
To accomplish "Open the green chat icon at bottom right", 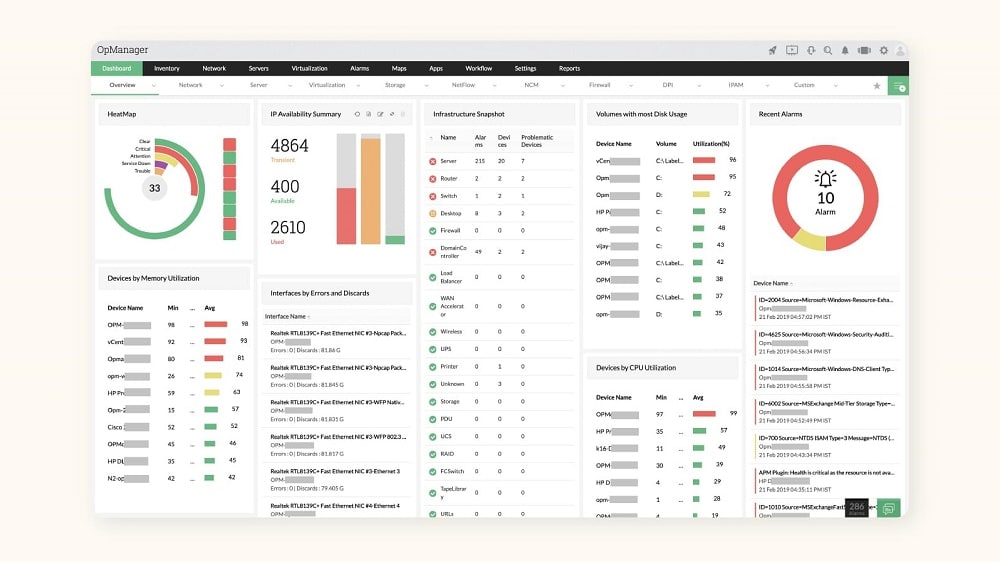I will pyautogui.click(x=888, y=508).
